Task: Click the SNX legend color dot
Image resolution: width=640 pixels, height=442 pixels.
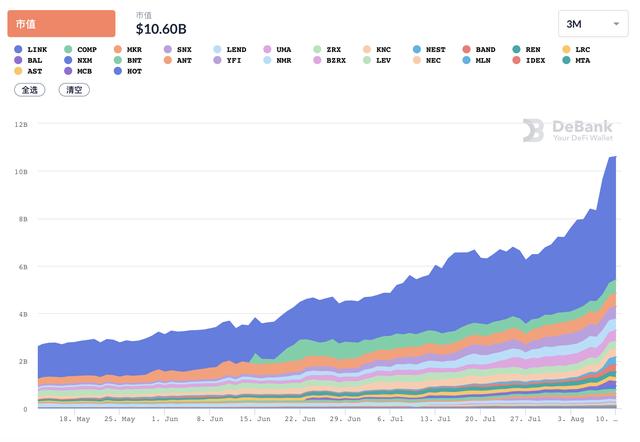Action: tap(167, 49)
